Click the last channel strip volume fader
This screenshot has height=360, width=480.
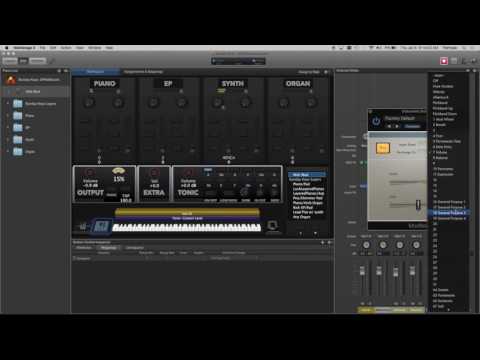tap(412, 271)
